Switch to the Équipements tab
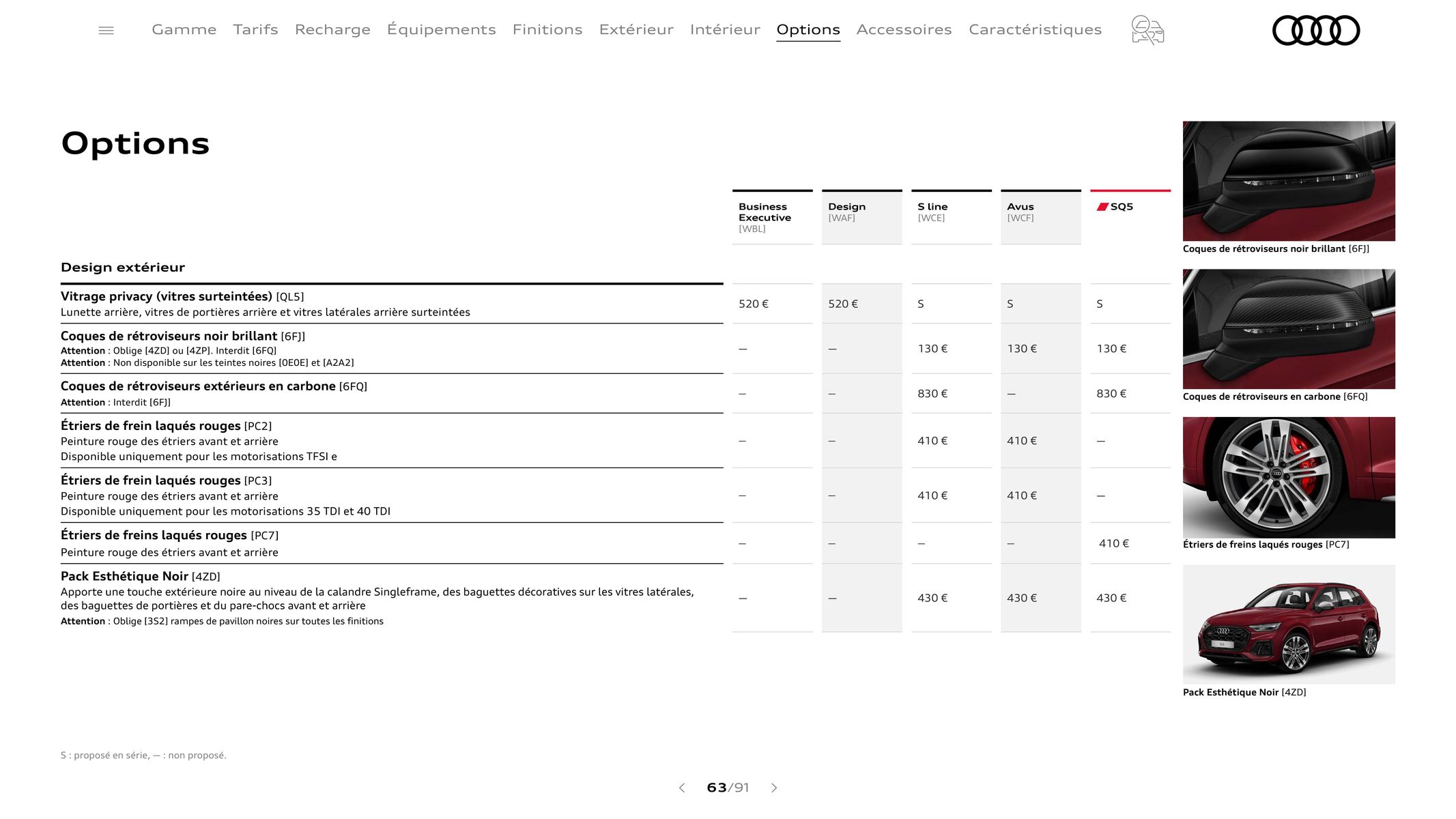 click(x=441, y=29)
